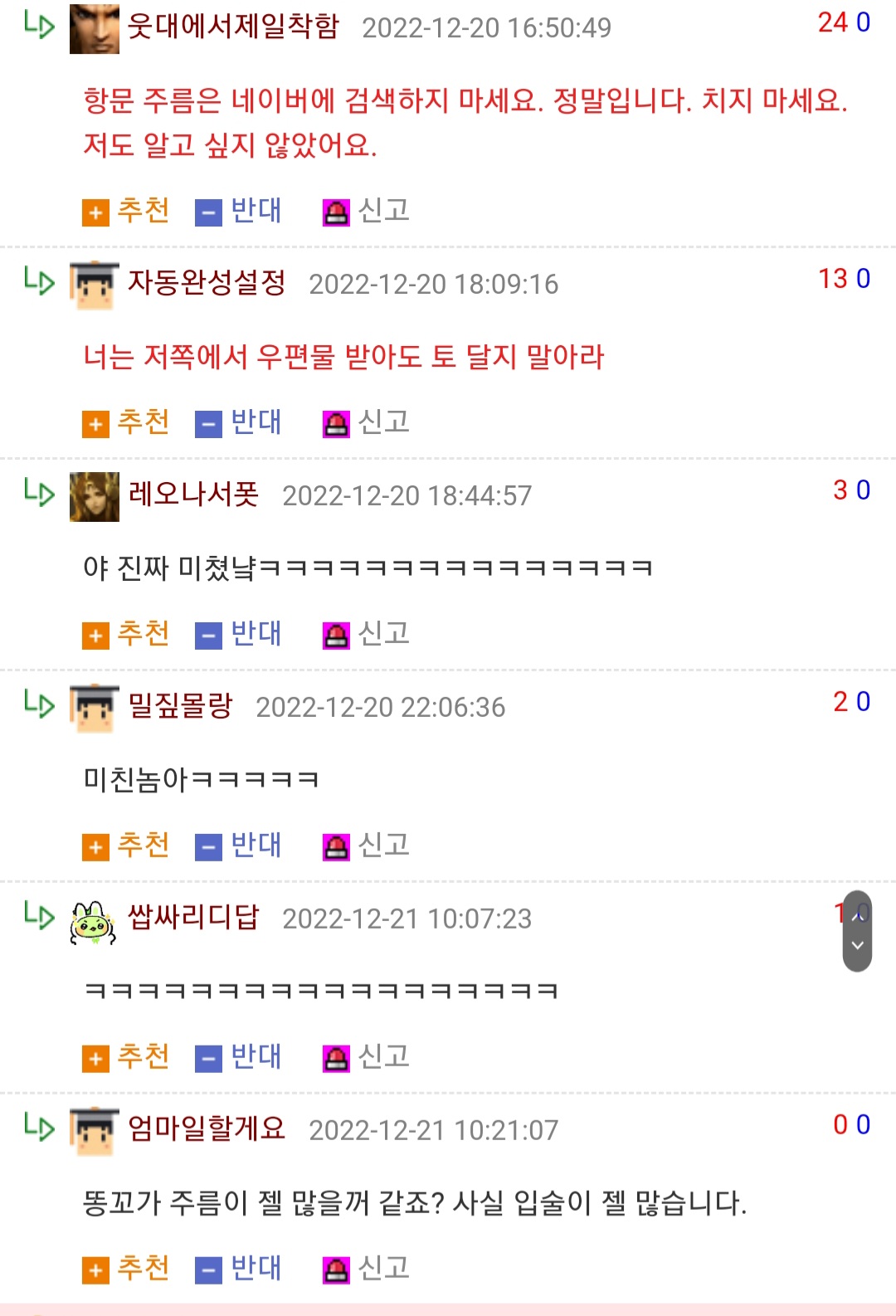
Task: Click reply arrow icon beside 웃대에서제일착함
Action: tap(39, 25)
